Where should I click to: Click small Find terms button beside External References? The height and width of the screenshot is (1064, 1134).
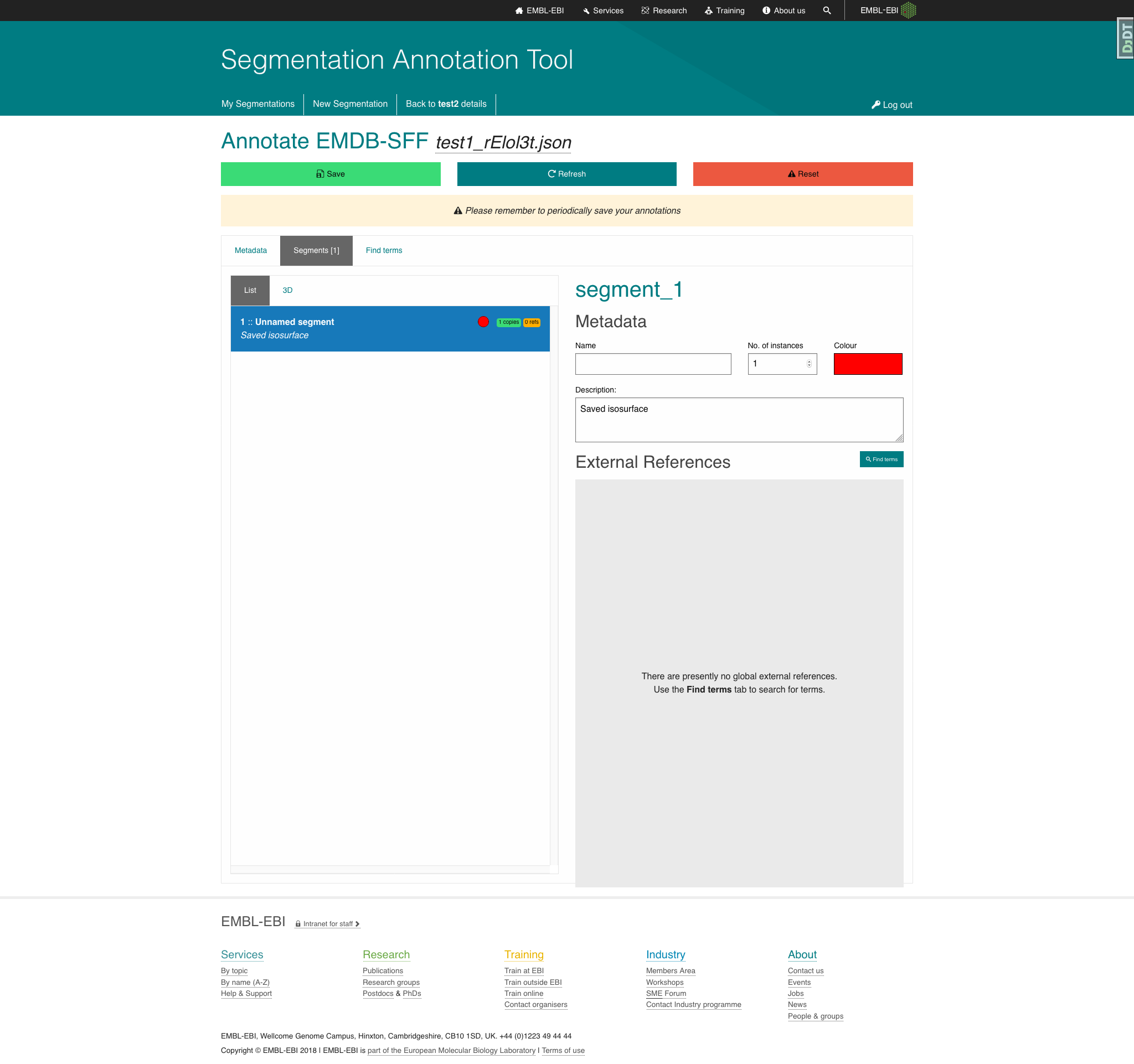point(882,459)
